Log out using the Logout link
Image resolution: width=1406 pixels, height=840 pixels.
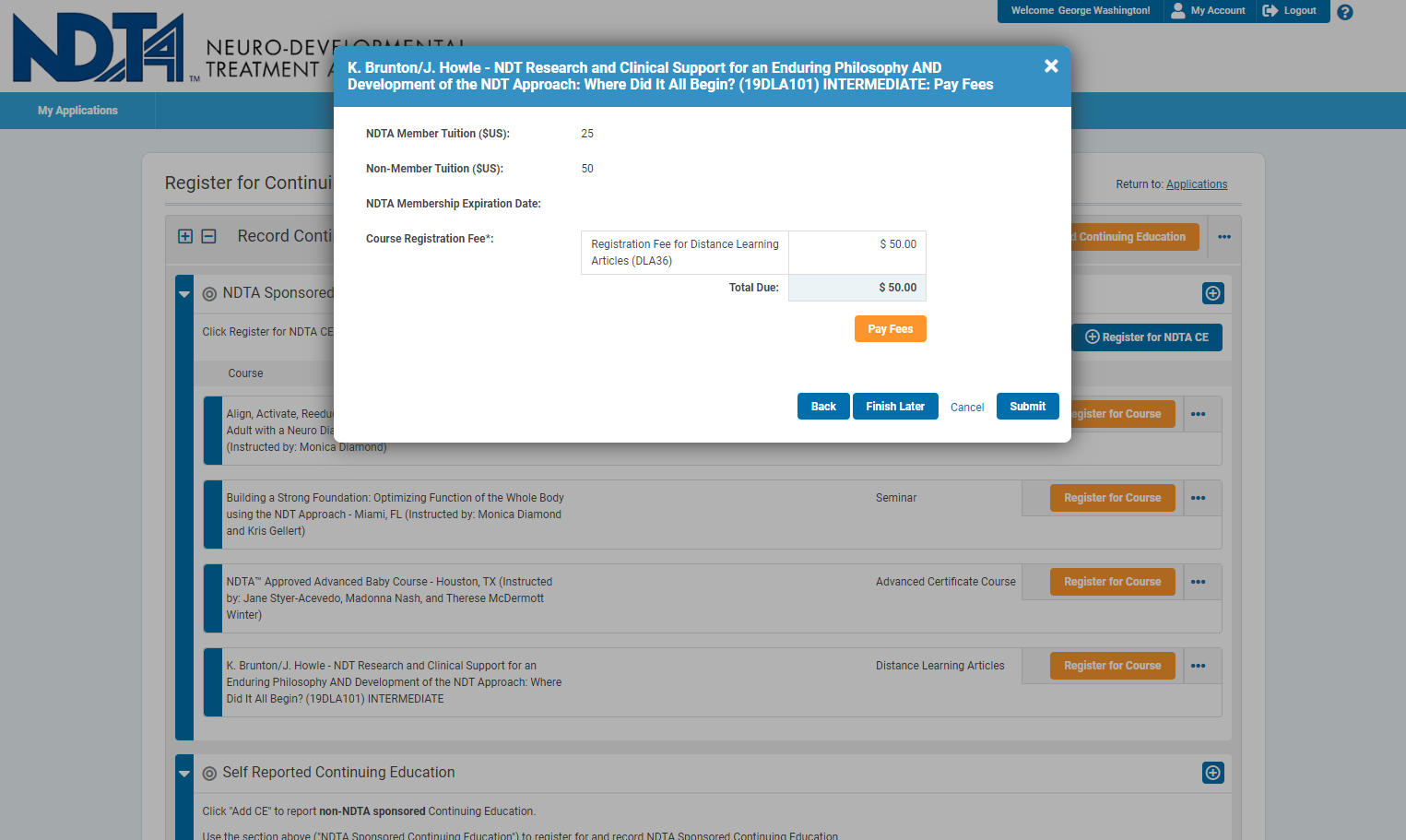point(1290,11)
